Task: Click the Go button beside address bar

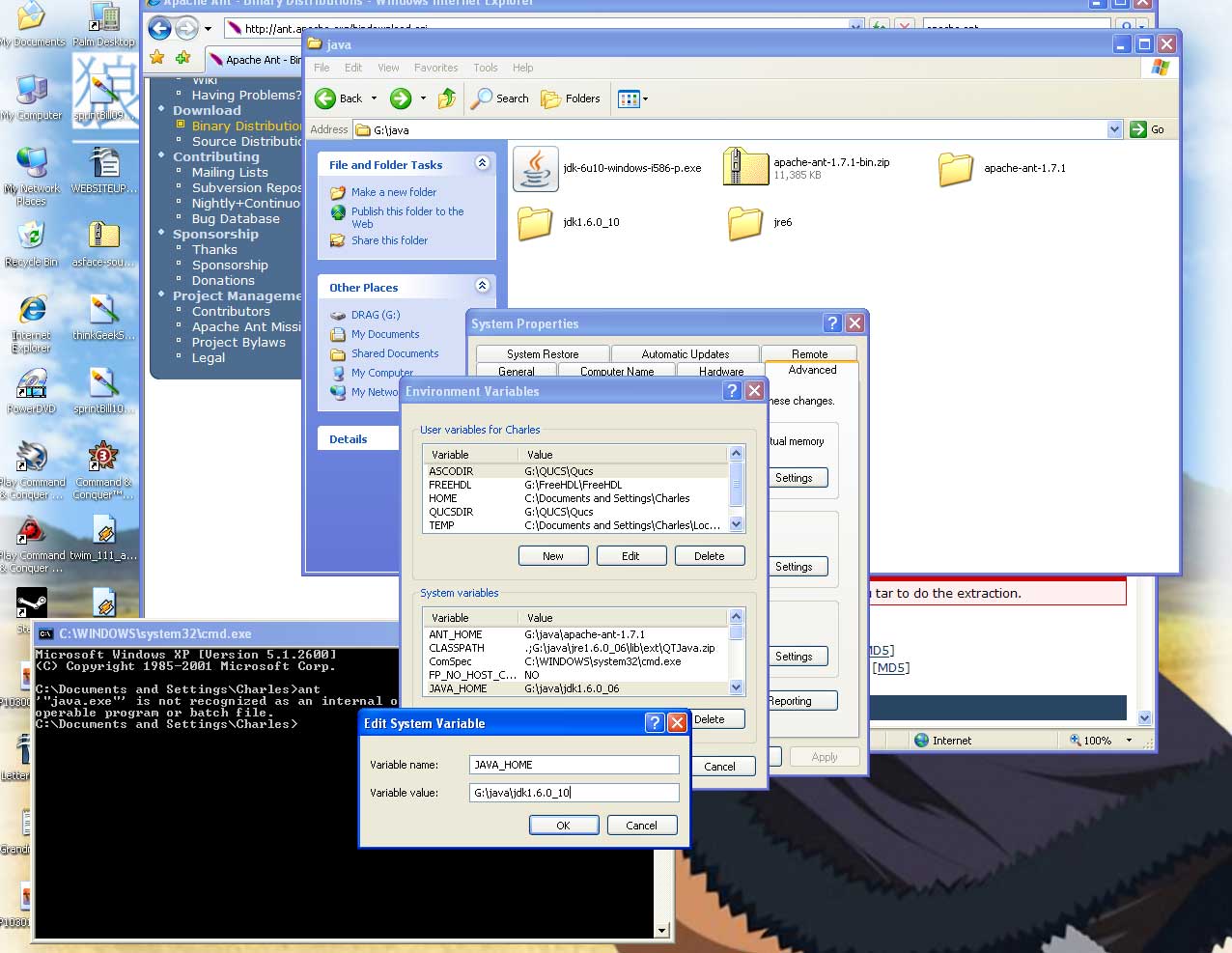Action: point(1148,129)
